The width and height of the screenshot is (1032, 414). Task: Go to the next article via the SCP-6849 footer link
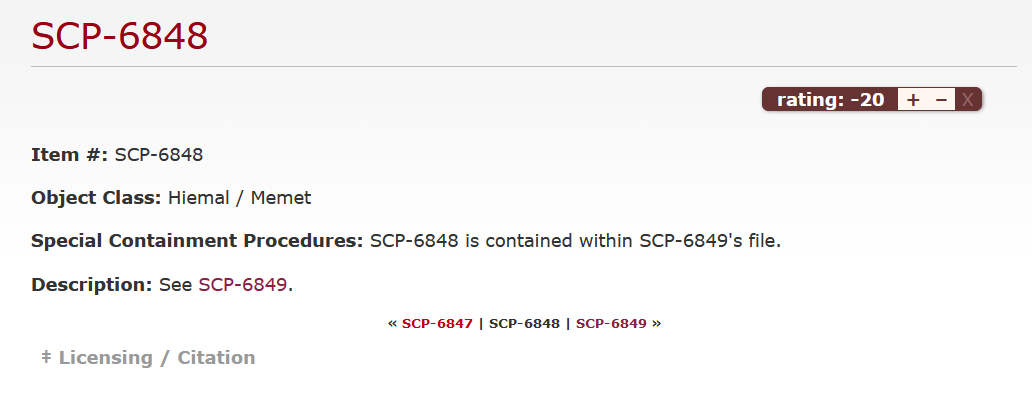pyautogui.click(x=611, y=323)
